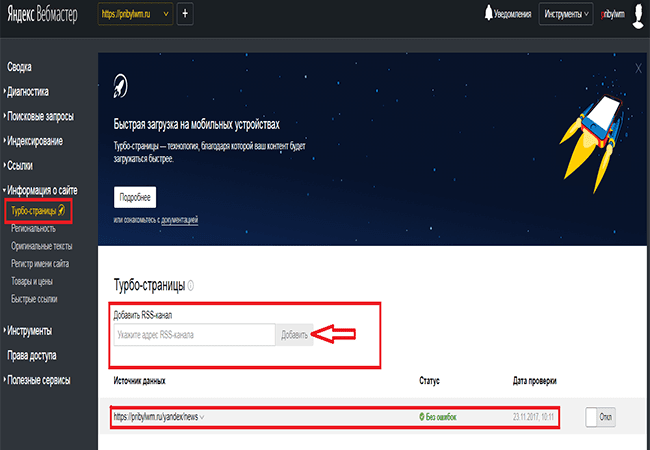Expand the https://pribylwm.ru/yandex/news source row
The image size is (650, 450).
[x=159, y=417]
